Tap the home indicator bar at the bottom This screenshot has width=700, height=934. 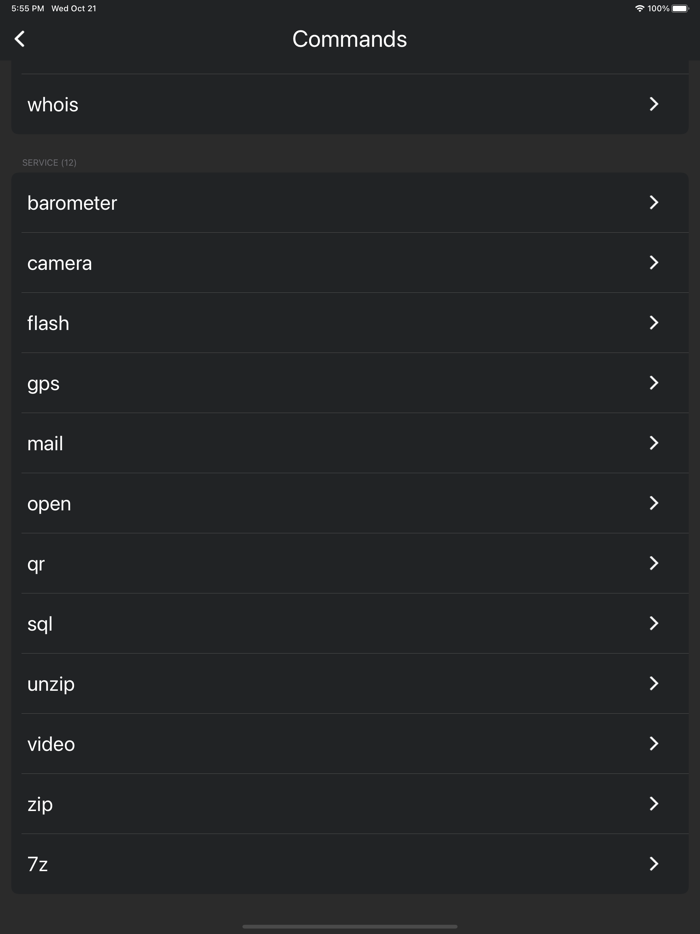click(350, 925)
